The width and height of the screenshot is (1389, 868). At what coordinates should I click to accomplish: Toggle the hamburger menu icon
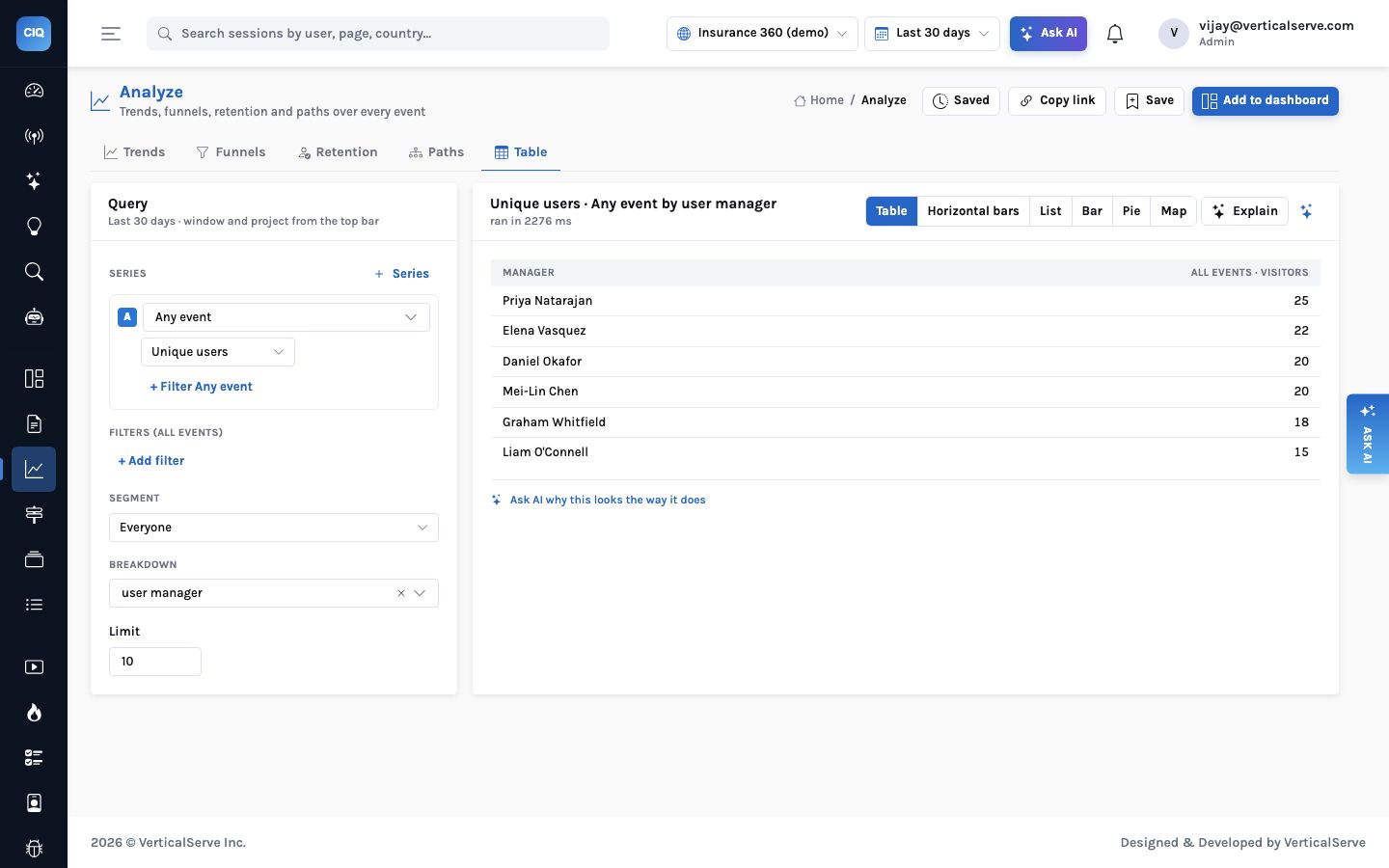pos(111,34)
